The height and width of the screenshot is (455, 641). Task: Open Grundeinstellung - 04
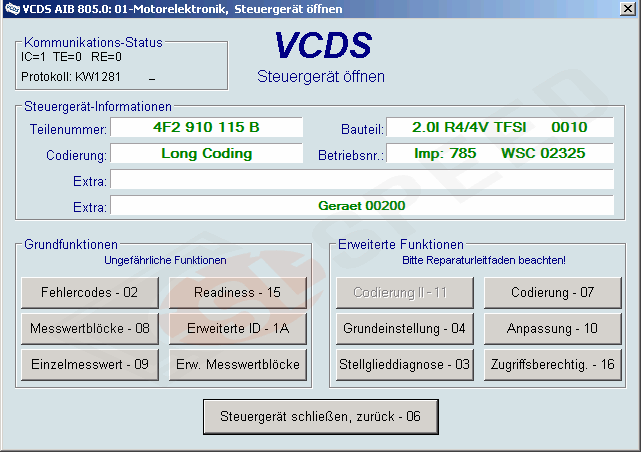point(405,329)
